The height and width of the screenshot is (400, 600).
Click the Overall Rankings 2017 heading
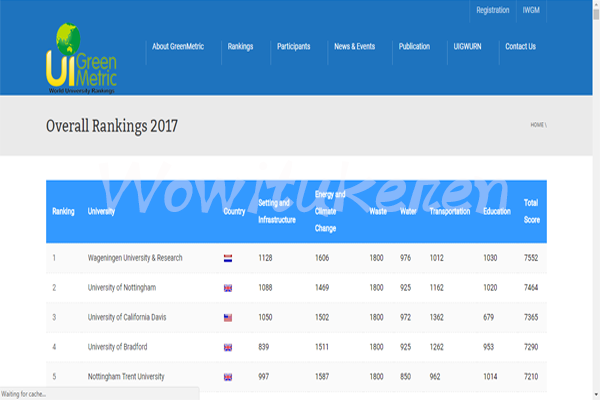tap(112, 126)
